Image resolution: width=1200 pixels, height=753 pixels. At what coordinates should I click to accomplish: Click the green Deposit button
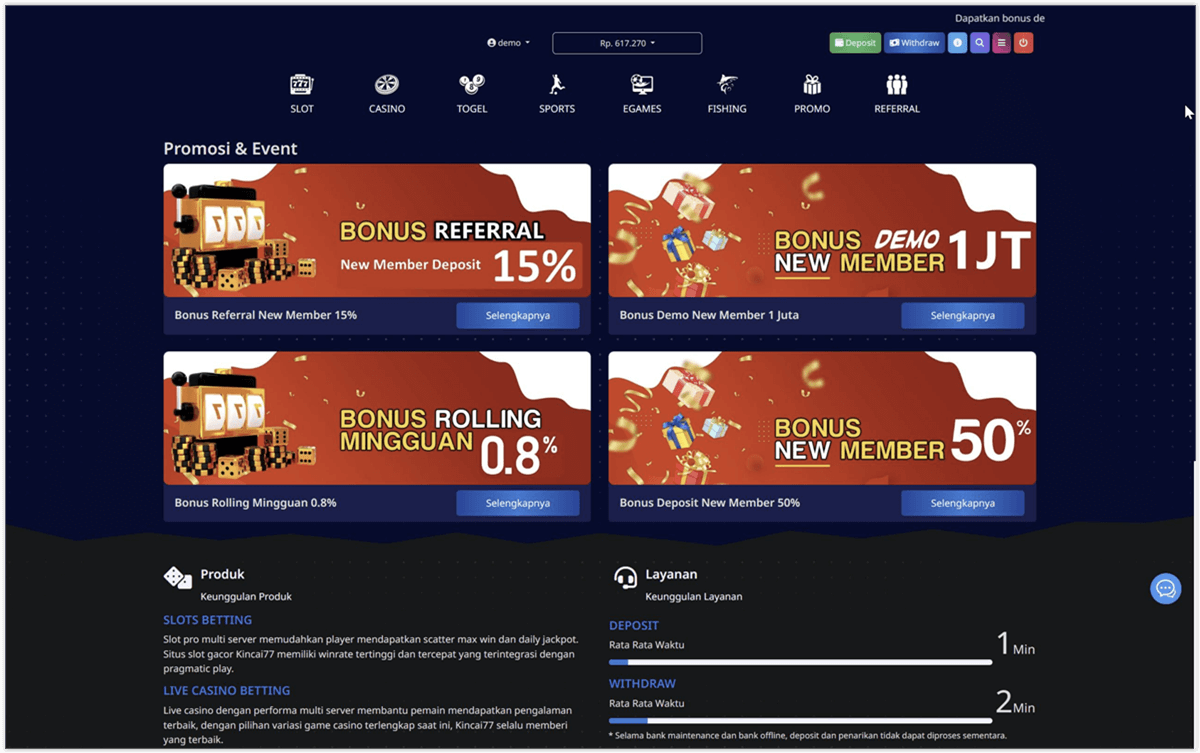[x=855, y=42]
